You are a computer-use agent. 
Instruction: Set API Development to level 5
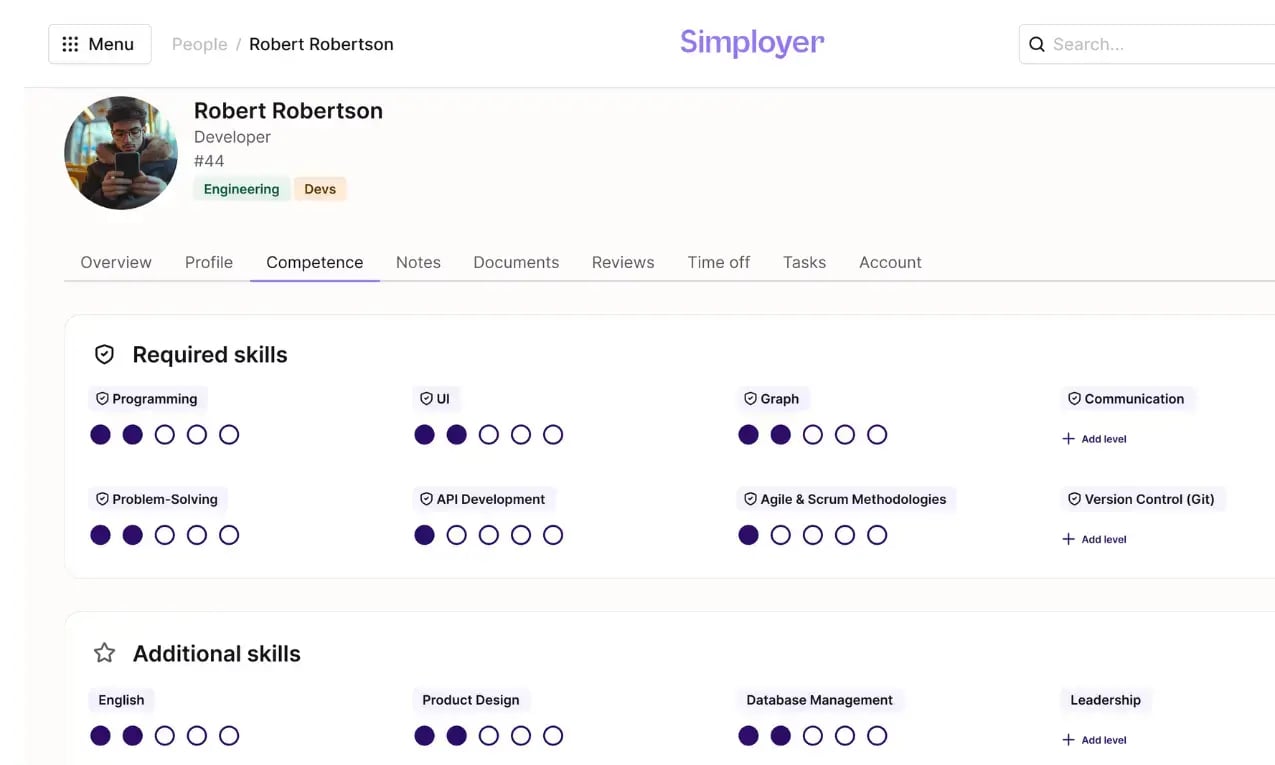[553, 535]
